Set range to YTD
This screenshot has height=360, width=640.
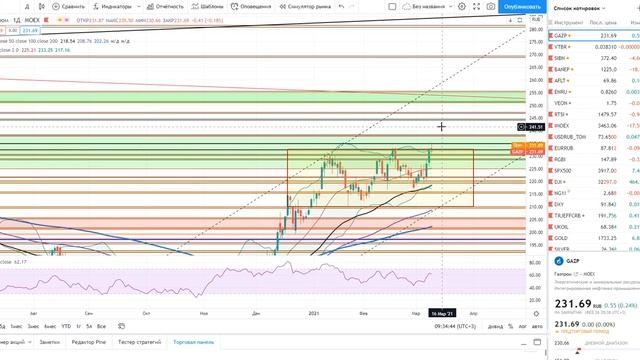click(x=66, y=326)
